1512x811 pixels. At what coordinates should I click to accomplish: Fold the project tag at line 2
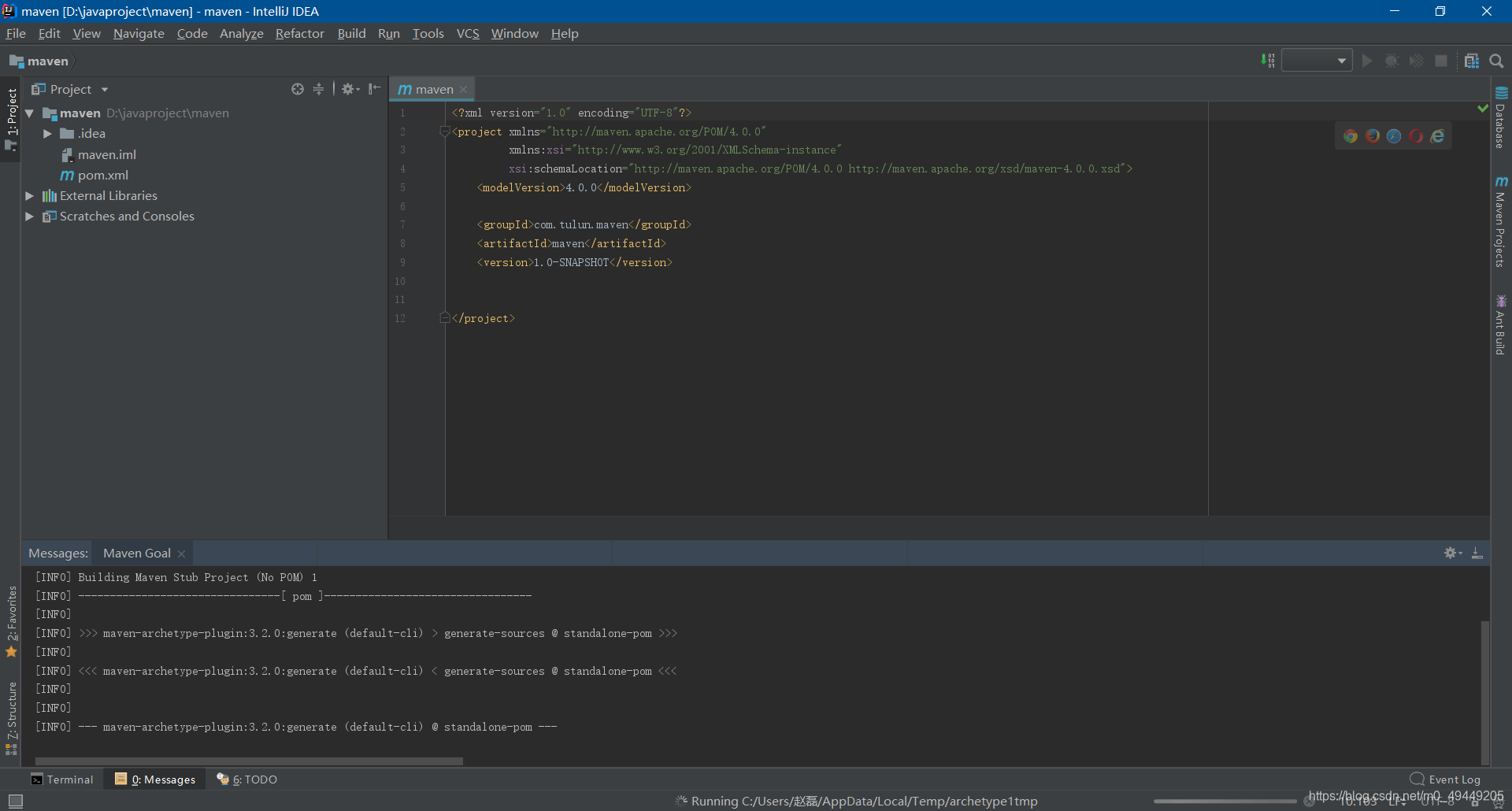point(445,131)
